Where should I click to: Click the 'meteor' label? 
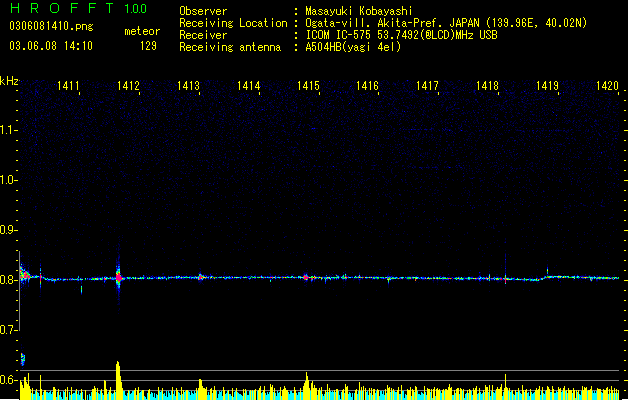tap(142, 31)
